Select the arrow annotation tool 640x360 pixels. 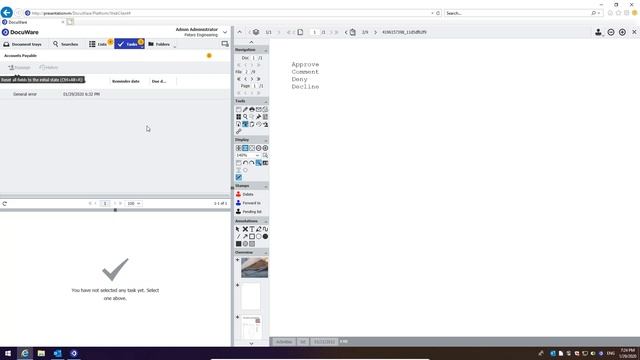pos(245,237)
